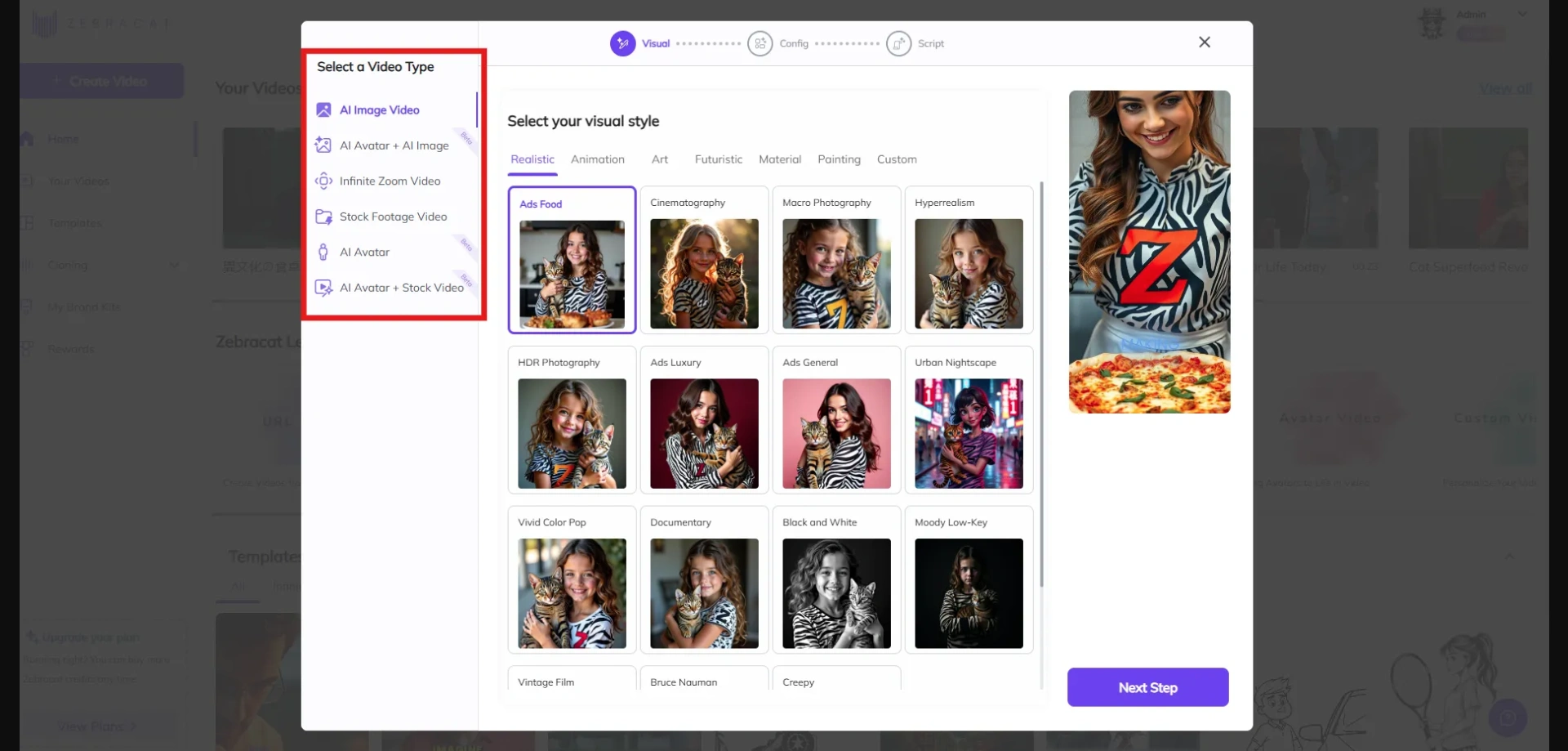The height and width of the screenshot is (751, 1568).
Task: Pick the Moody Low-Key style card
Action: [969, 580]
